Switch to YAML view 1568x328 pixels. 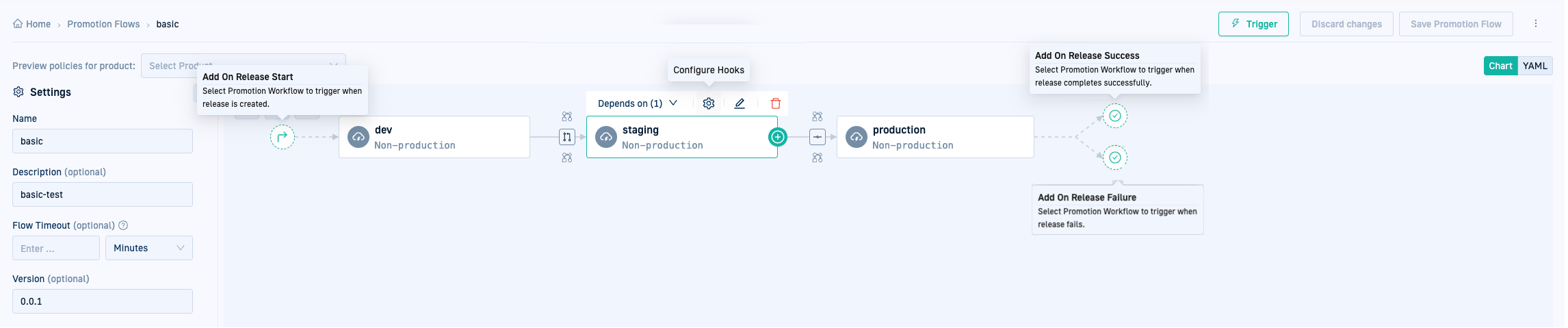click(x=1534, y=66)
